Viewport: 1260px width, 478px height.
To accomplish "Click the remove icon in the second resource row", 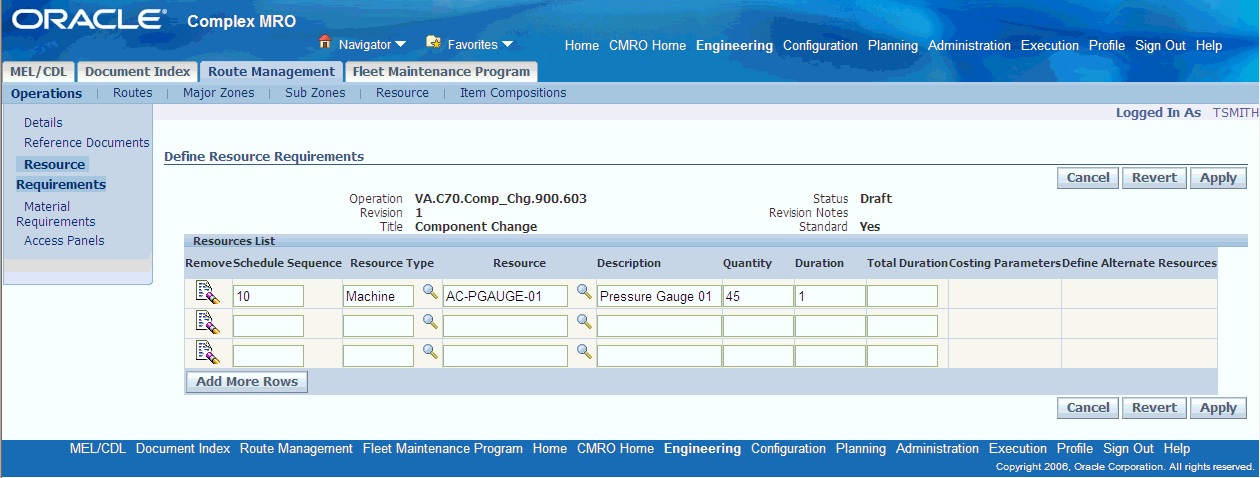I will 207,323.
